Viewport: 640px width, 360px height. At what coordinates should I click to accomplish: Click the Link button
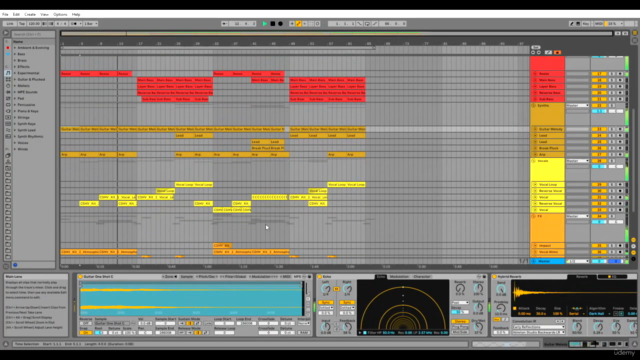[10, 24]
